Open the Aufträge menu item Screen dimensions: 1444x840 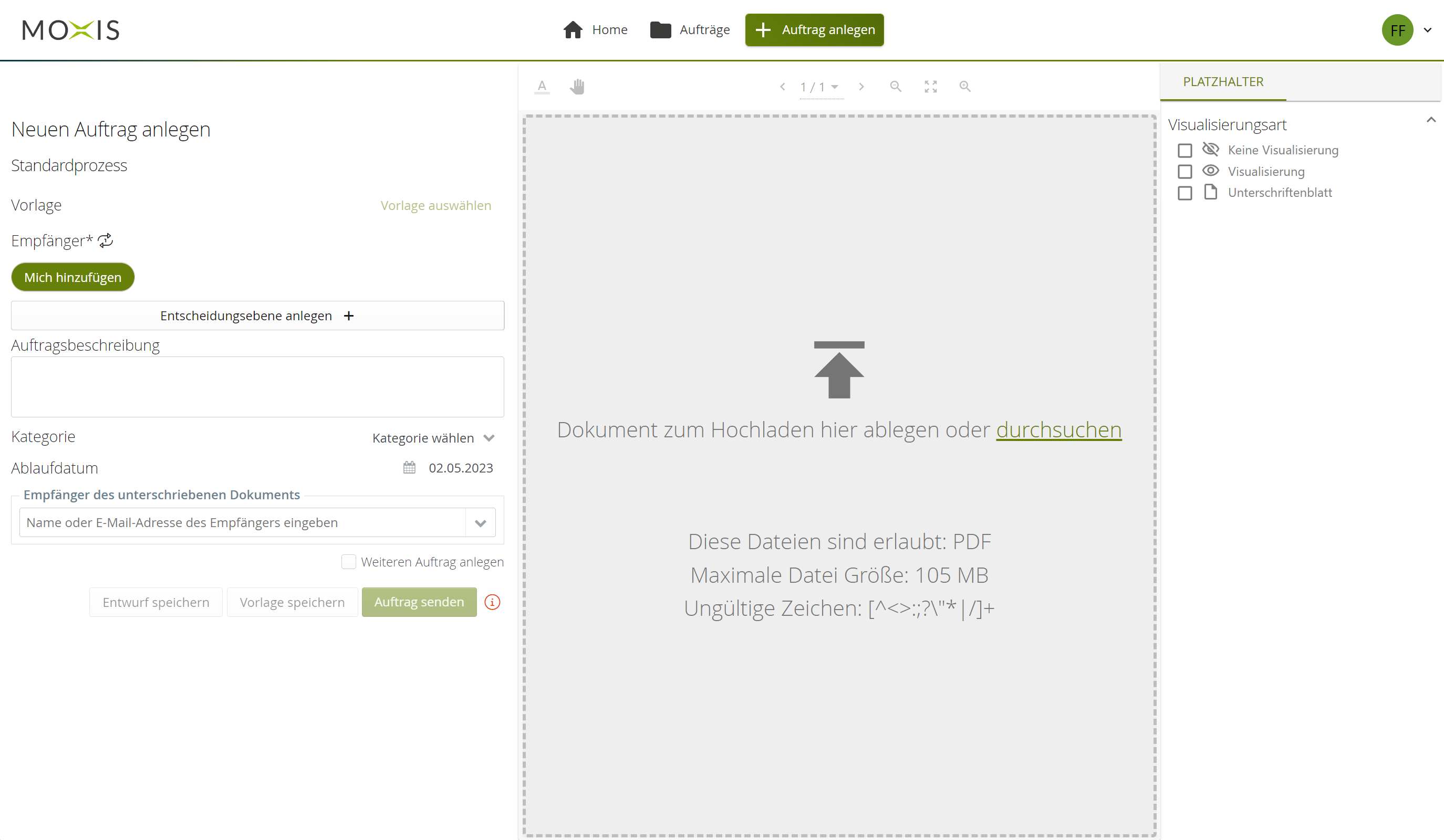690,30
